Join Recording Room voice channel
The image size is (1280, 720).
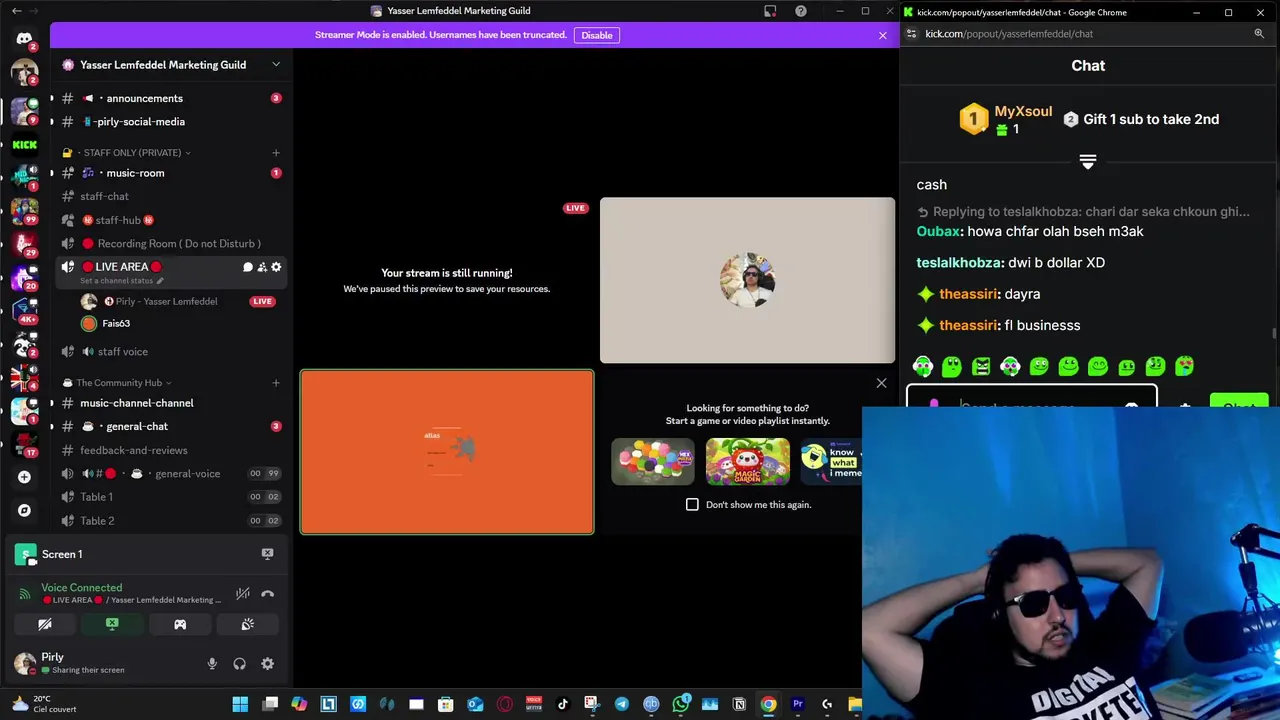pos(171,243)
